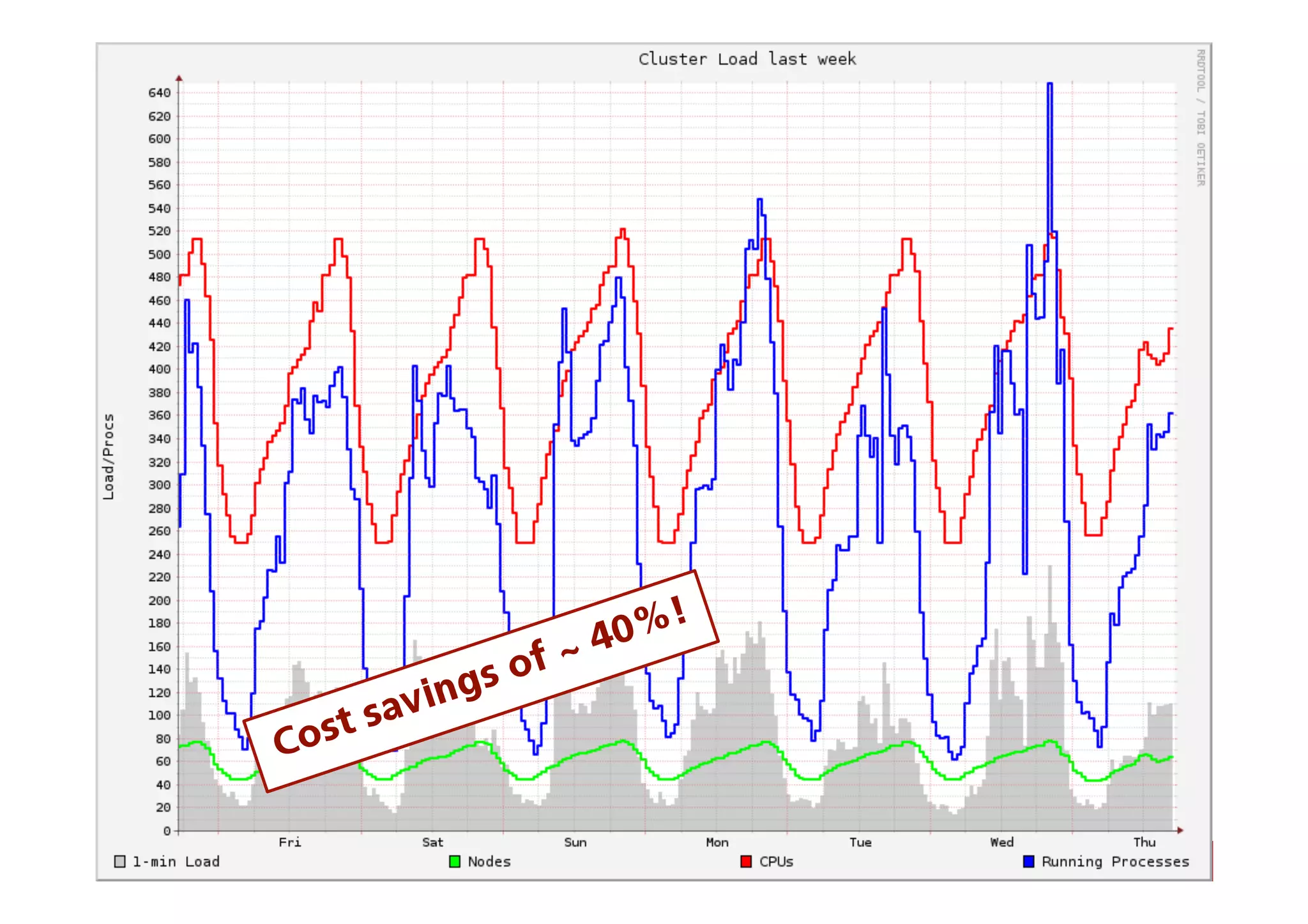Image resolution: width=1308 pixels, height=924 pixels.
Task: Click the Thu x-axis label
Action: pos(1144,842)
